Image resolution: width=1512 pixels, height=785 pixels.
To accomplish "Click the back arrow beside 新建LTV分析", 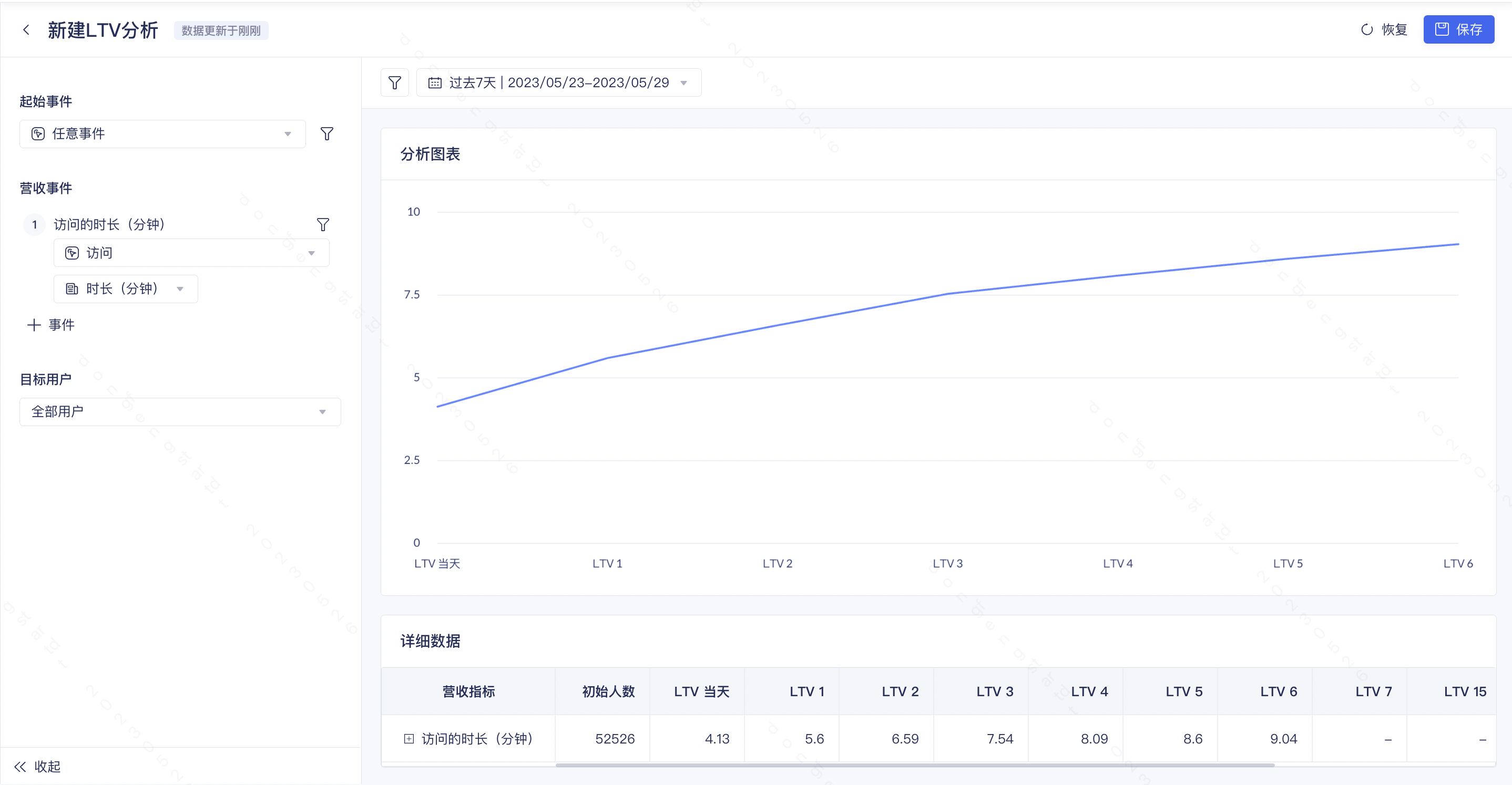I will click(26, 30).
